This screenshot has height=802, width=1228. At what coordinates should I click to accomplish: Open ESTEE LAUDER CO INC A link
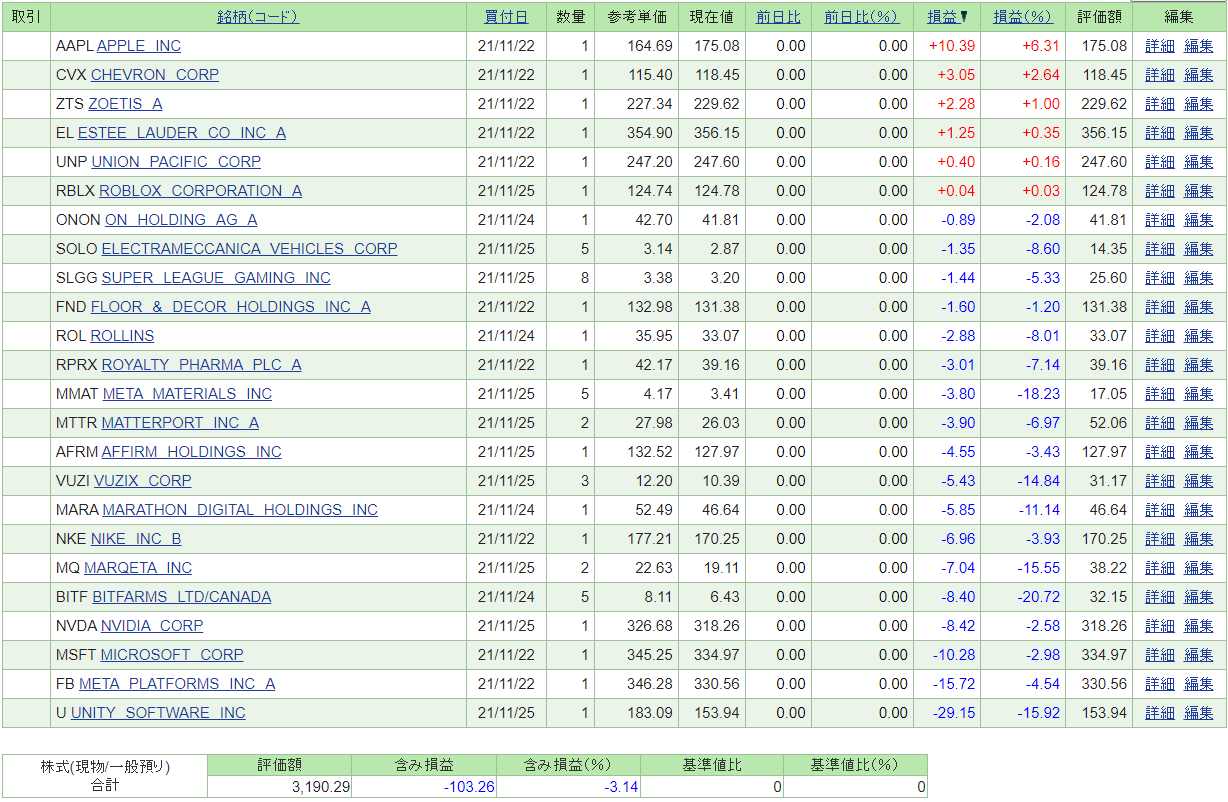tap(182, 133)
